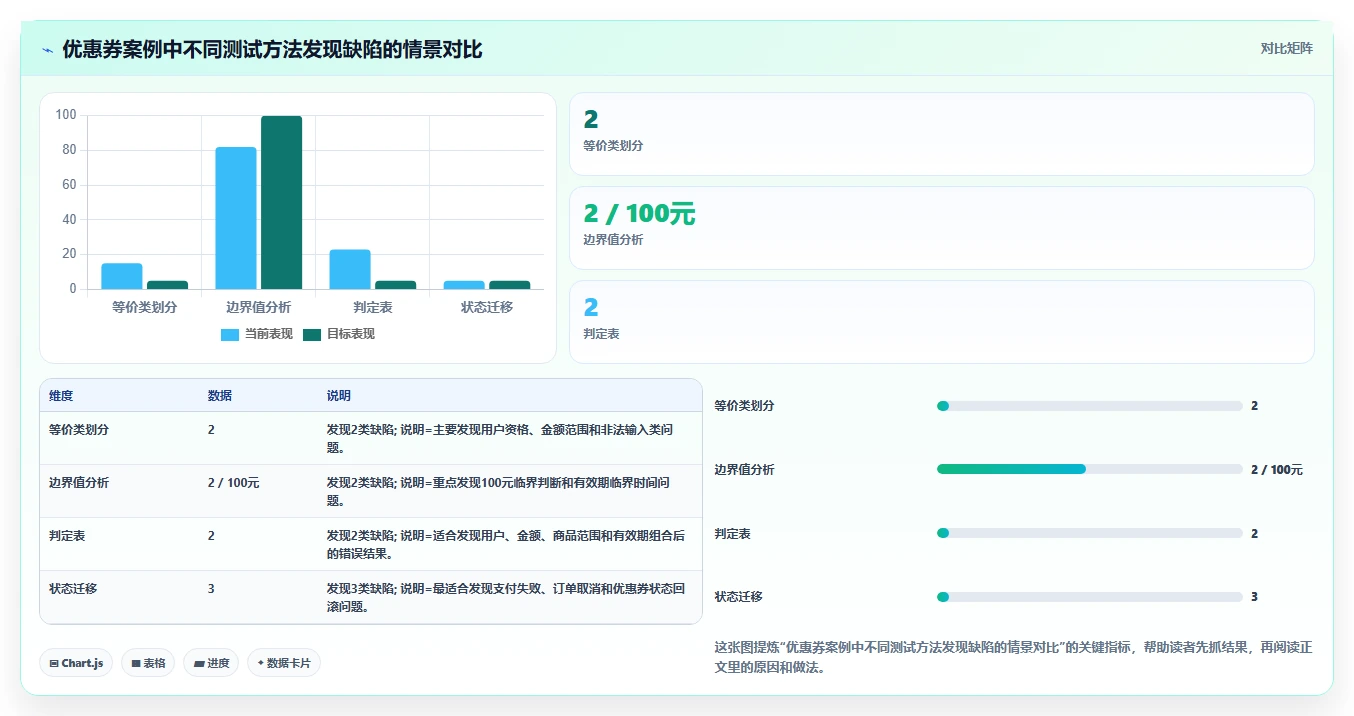The height and width of the screenshot is (716, 1354).
Task: Click the 边界值分析 progress bar
Action: click(1089, 469)
